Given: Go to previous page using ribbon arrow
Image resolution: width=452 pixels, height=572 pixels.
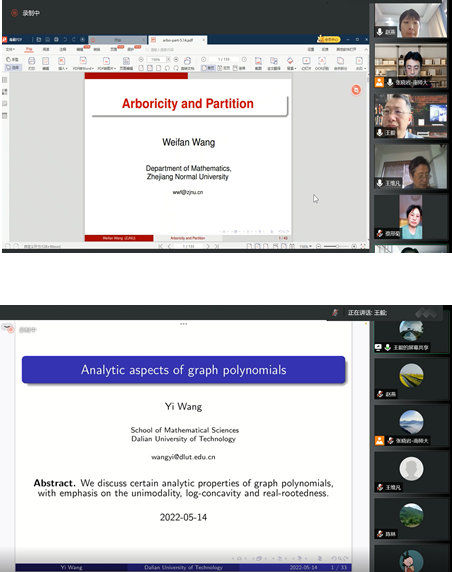Looking at the screenshot, I should point(204,59).
